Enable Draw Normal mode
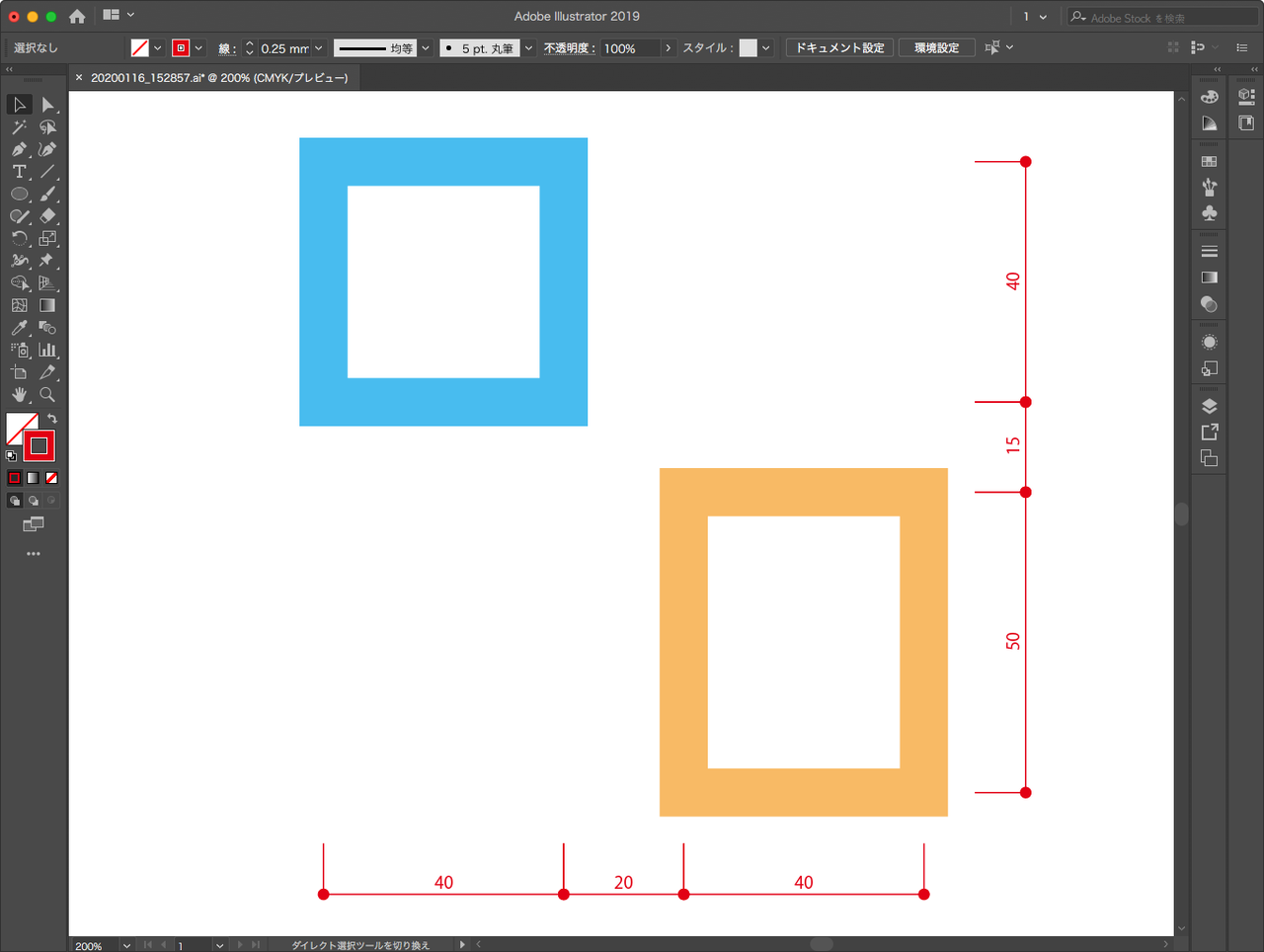The height and width of the screenshot is (952, 1264). [14, 501]
